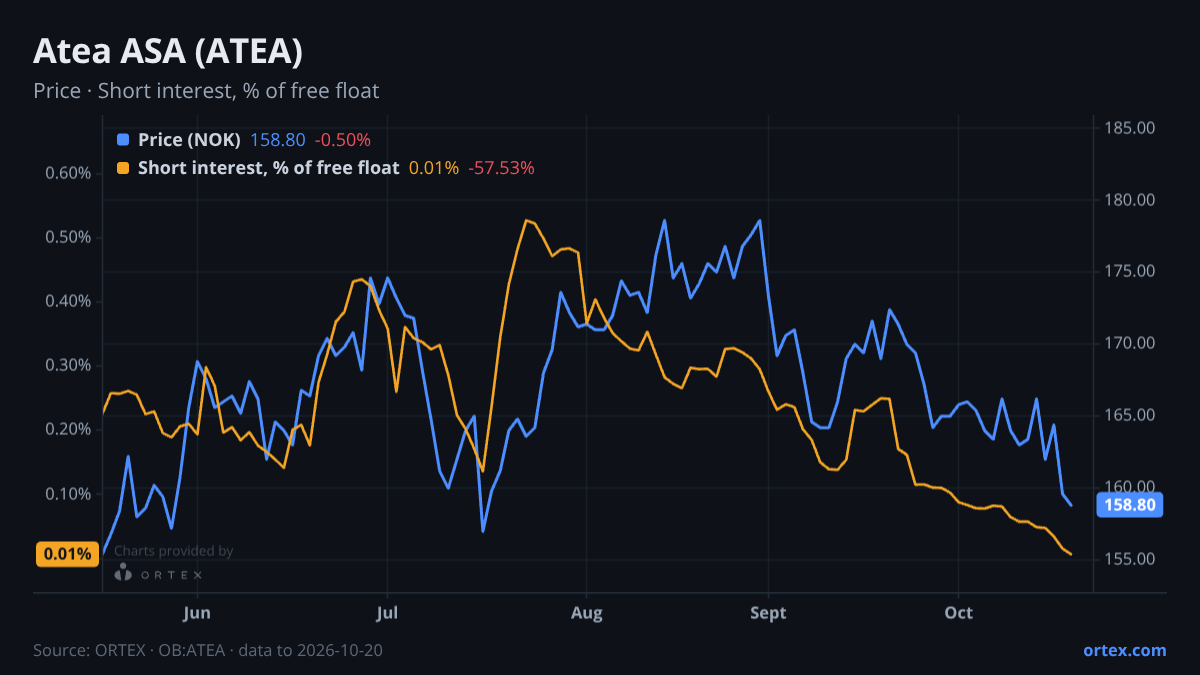The image size is (1200, 675).
Task: Click the Source: ORTEX data footer text
Action: click(x=208, y=650)
